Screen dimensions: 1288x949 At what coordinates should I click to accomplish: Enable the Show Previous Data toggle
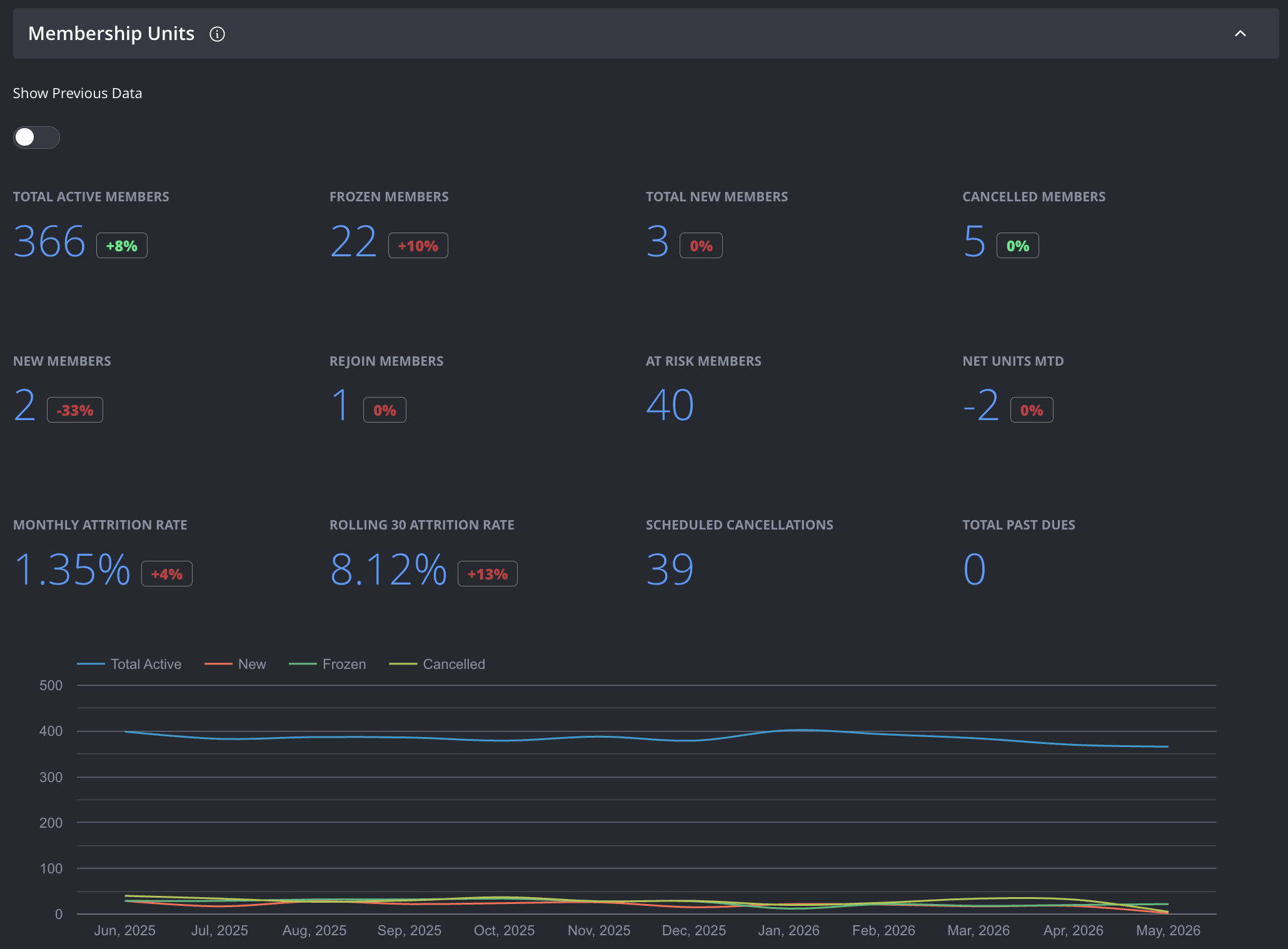click(36, 138)
